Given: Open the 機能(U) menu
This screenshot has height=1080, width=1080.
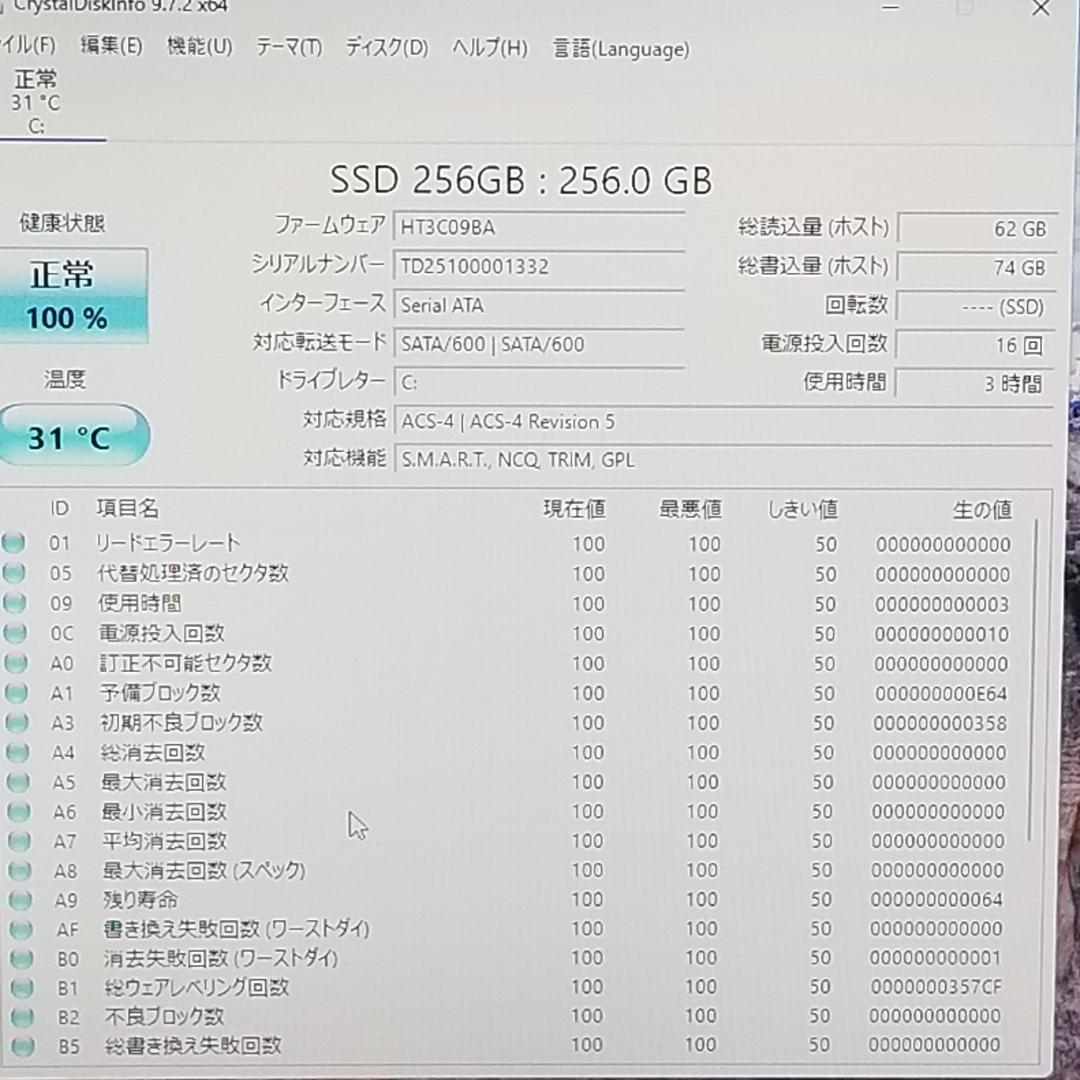Looking at the screenshot, I should (x=199, y=47).
